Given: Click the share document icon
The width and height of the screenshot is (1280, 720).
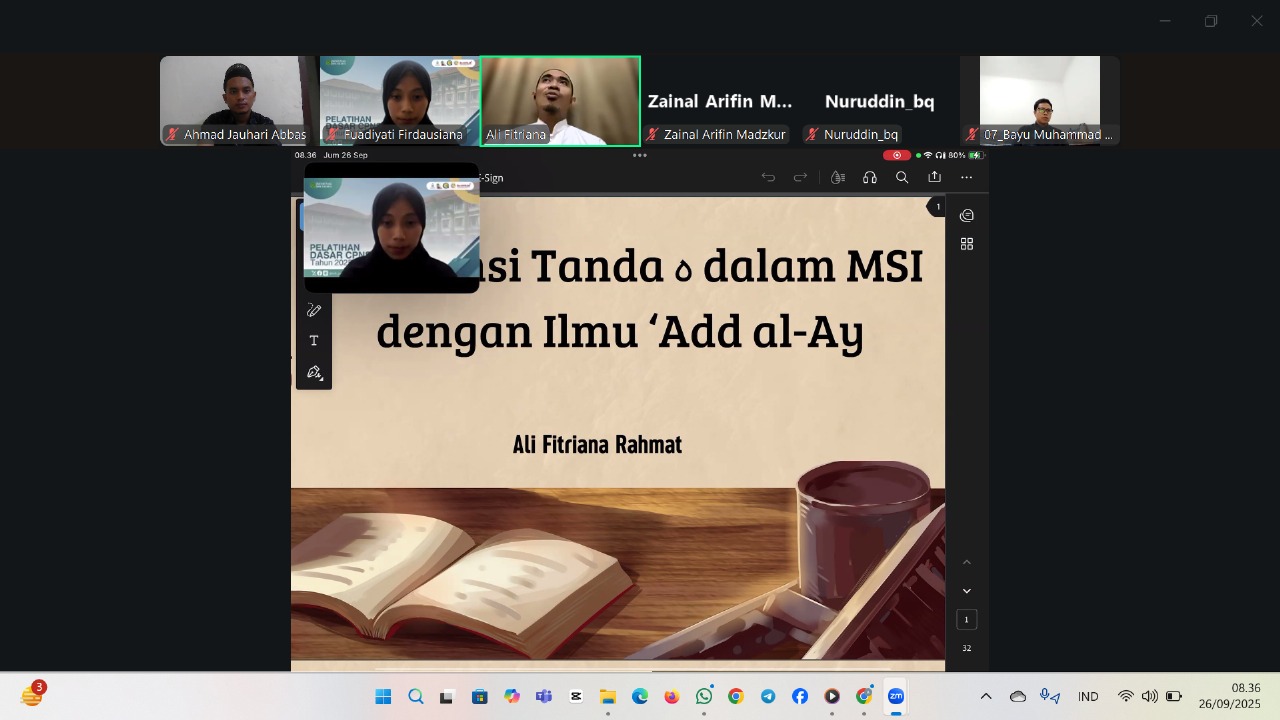Looking at the screenshot, I should pos(934,178).
